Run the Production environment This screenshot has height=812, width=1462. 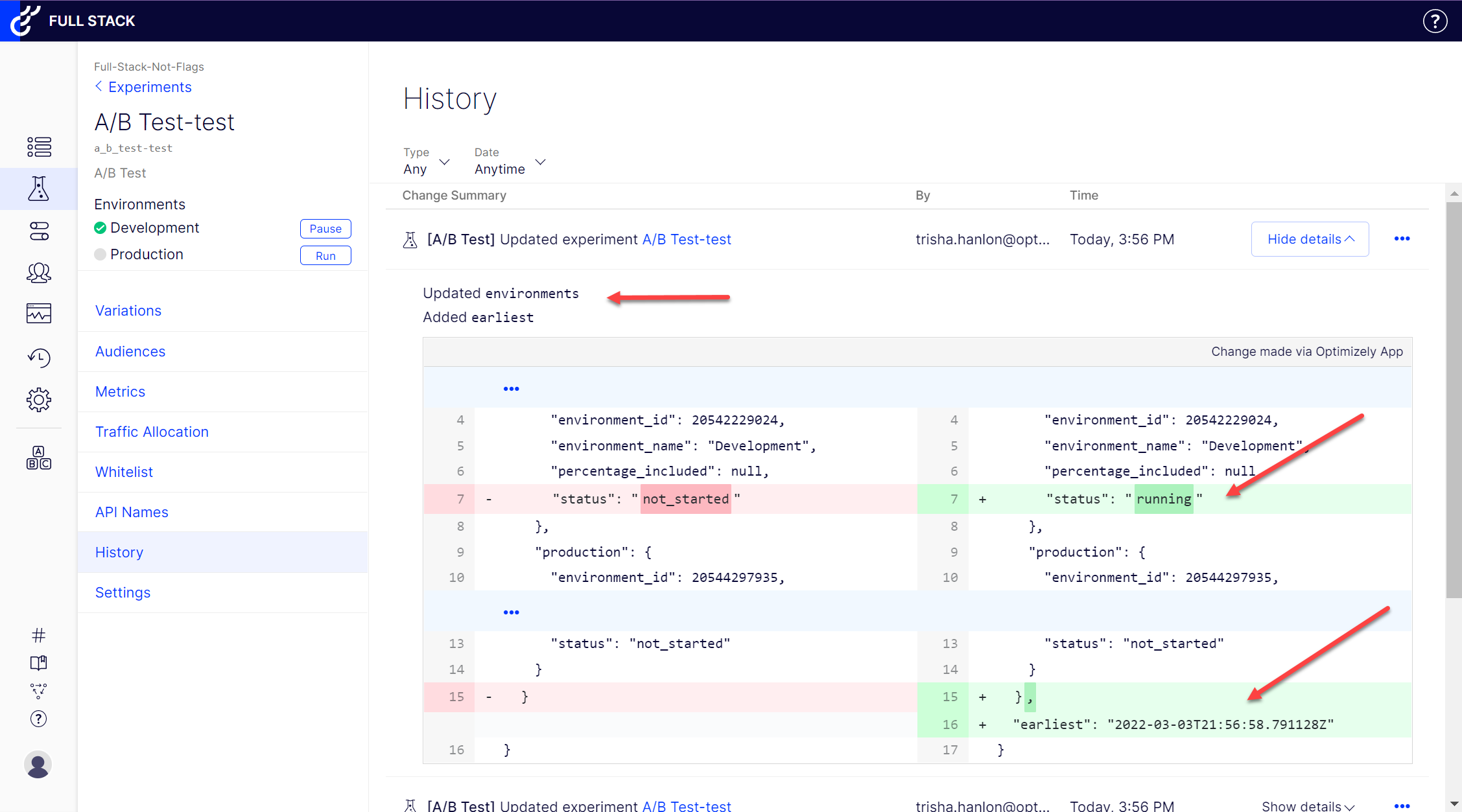[x=325, y=256]
